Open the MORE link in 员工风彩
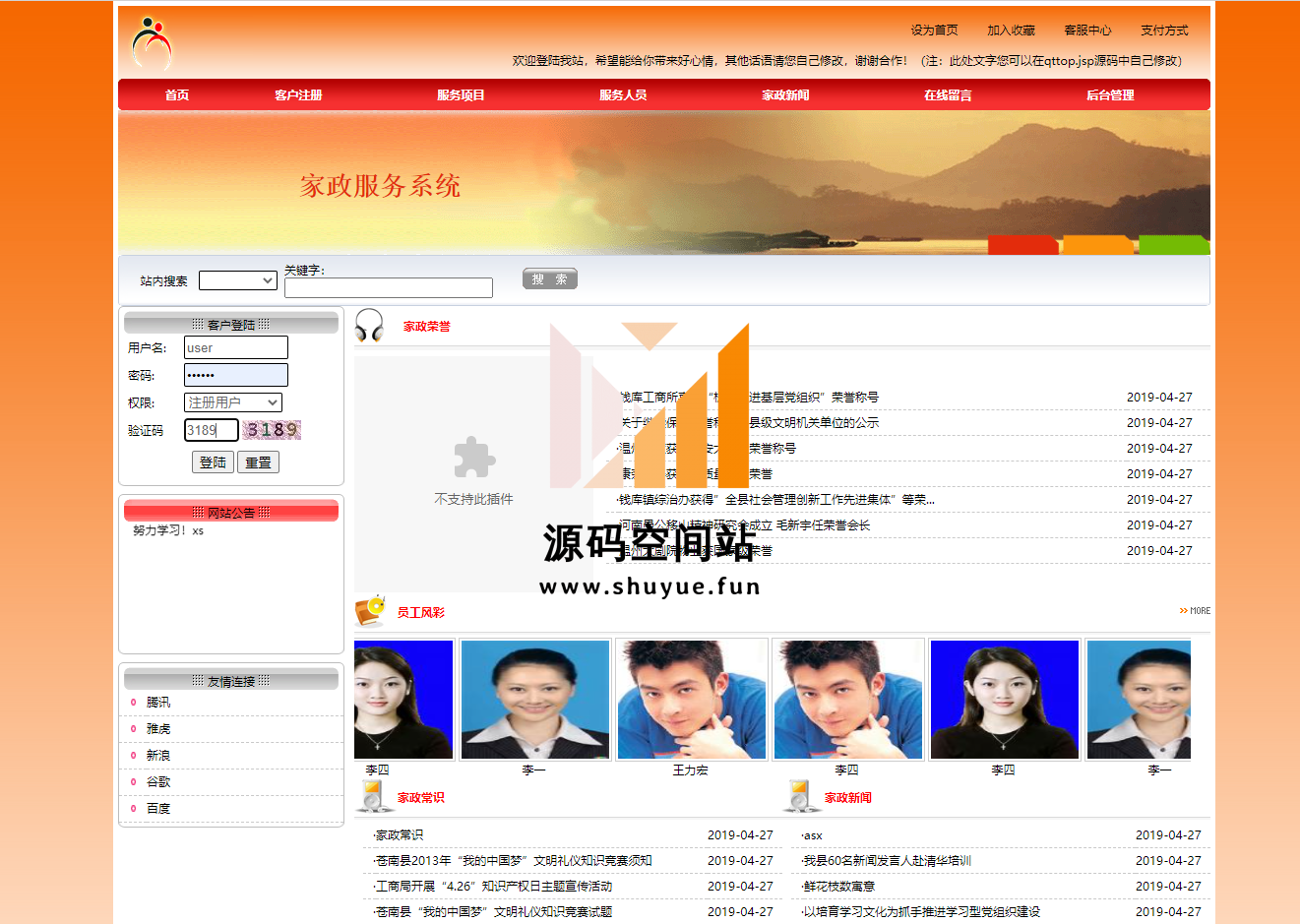 (1195, 611)
